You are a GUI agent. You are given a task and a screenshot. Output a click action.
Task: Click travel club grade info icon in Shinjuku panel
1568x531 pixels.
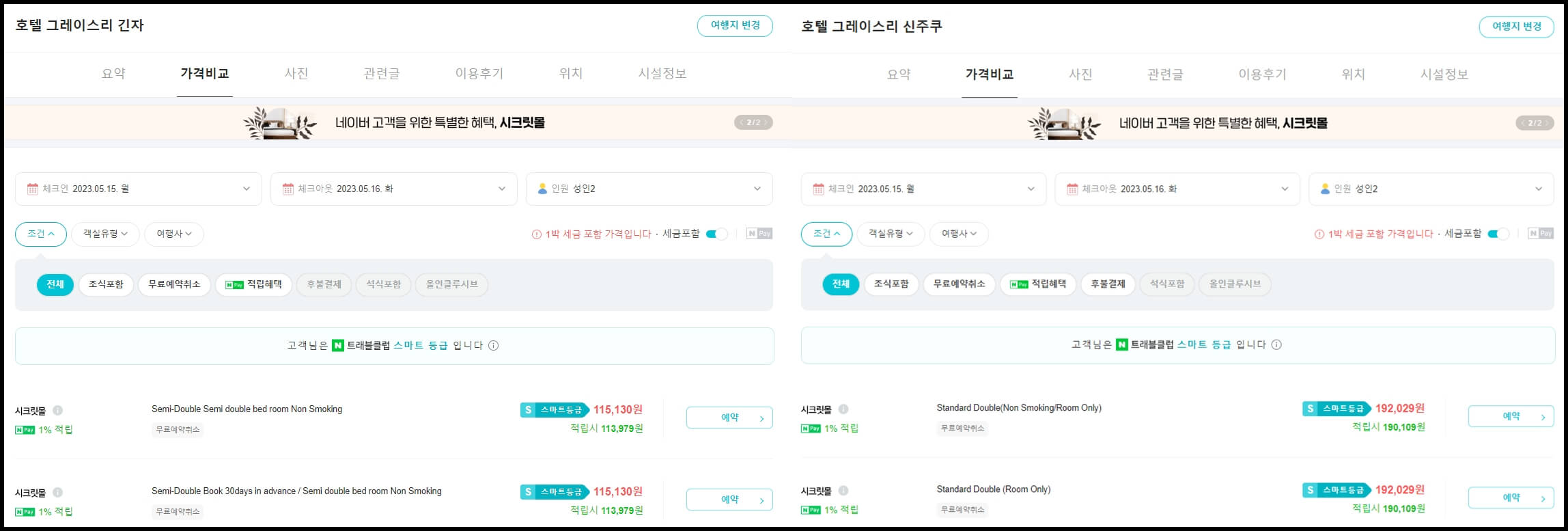pos(1276,345)
